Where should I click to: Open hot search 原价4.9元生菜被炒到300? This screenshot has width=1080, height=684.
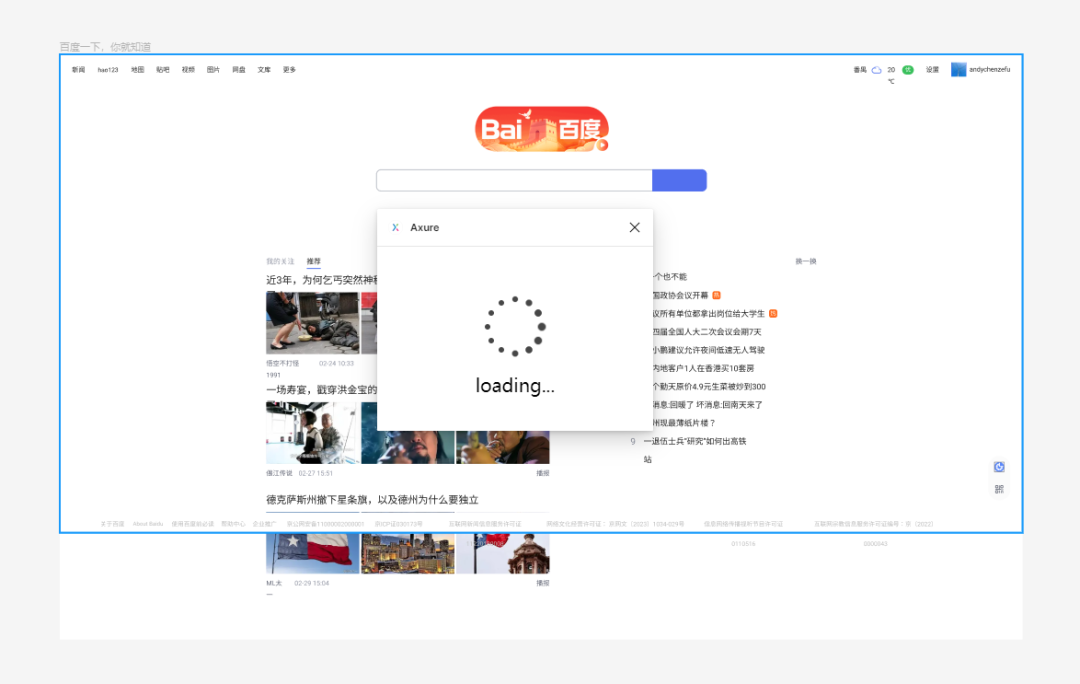coord(709,386)
